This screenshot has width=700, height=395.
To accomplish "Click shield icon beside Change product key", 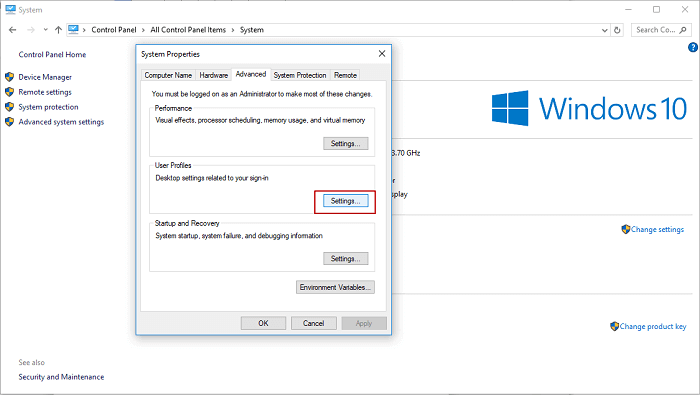I will (614, 326).
